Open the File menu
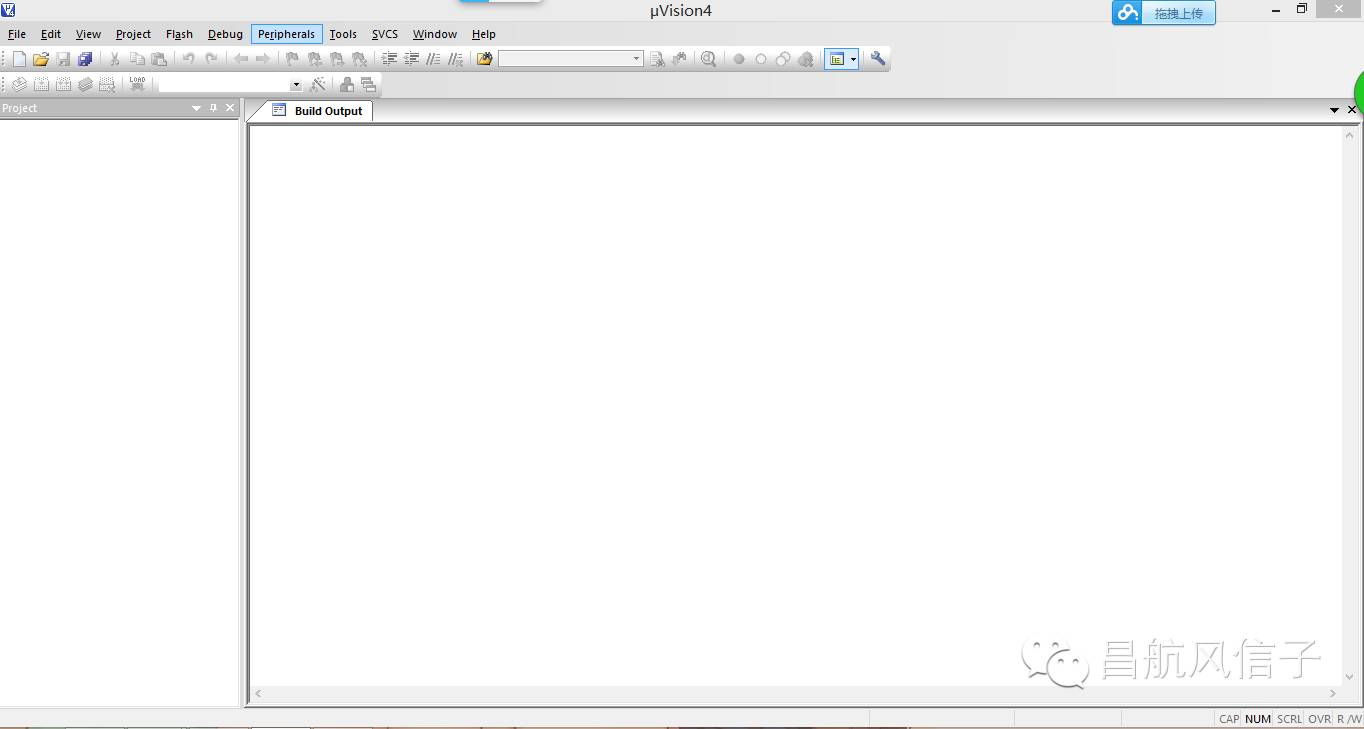 pyautogui.click(x=17, y=34)
